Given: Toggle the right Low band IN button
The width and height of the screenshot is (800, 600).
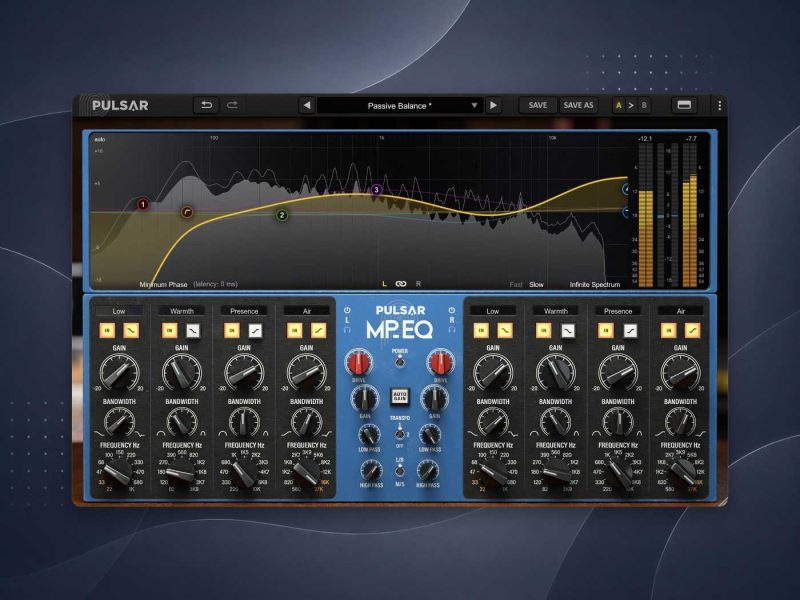Looking at the screenshot, I should 481,330.
